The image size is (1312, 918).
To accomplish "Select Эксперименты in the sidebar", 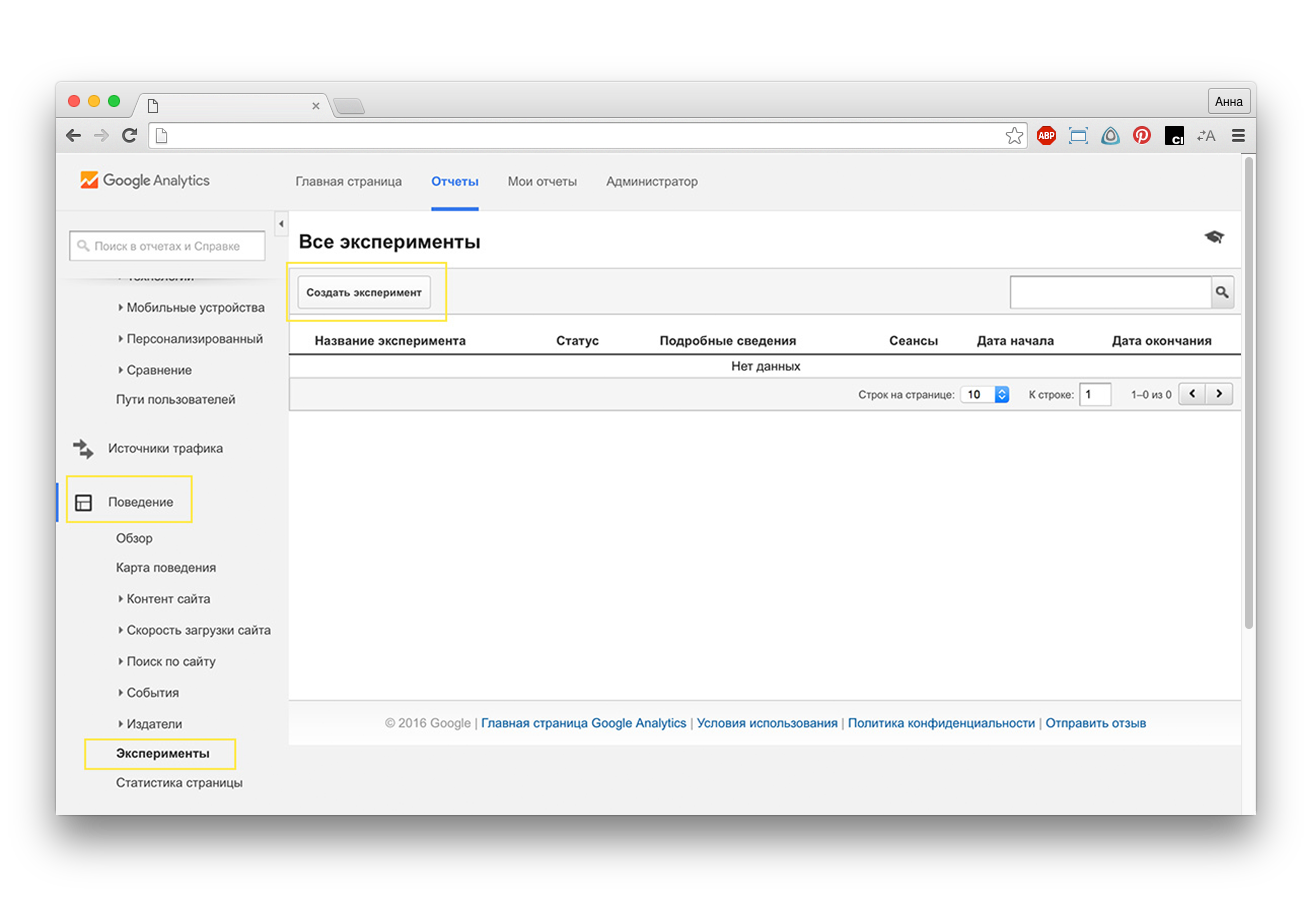I will [x=162, y=753].
